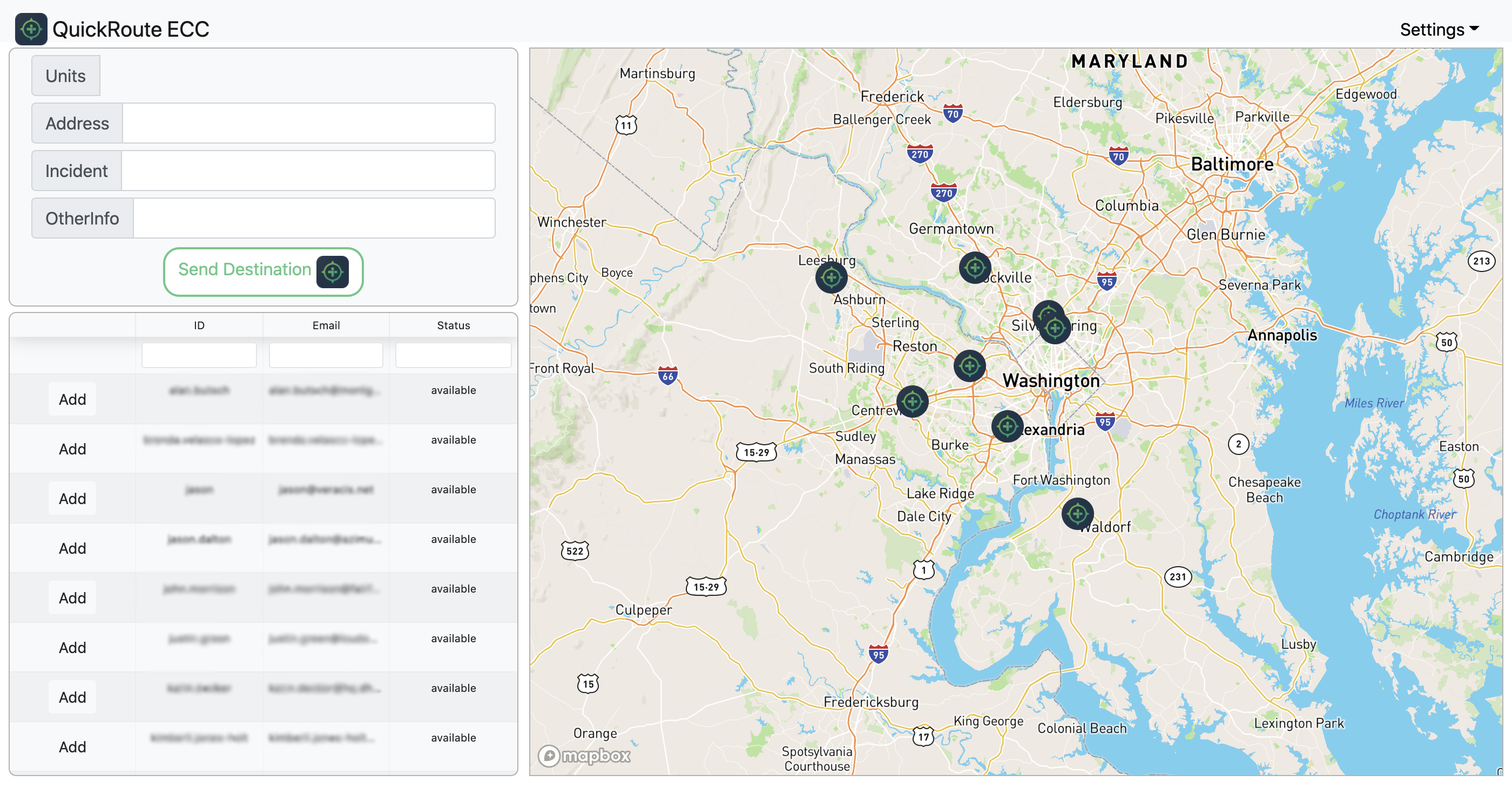
Task: Expand the Units section panel
Action: pyautogui.click(x=65, y=75)
